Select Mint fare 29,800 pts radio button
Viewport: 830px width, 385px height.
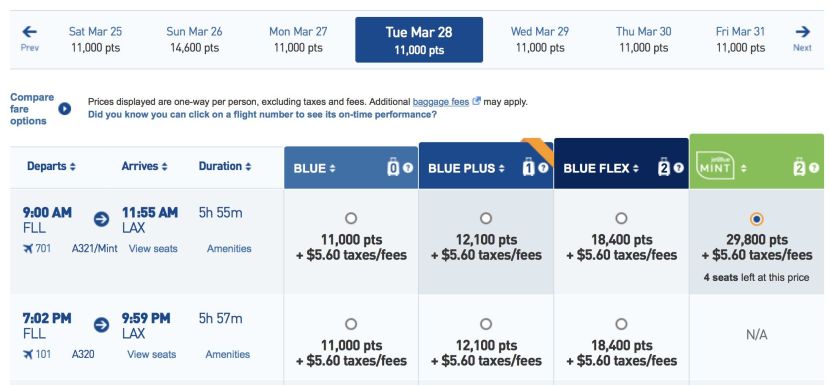tap(757, 219)
